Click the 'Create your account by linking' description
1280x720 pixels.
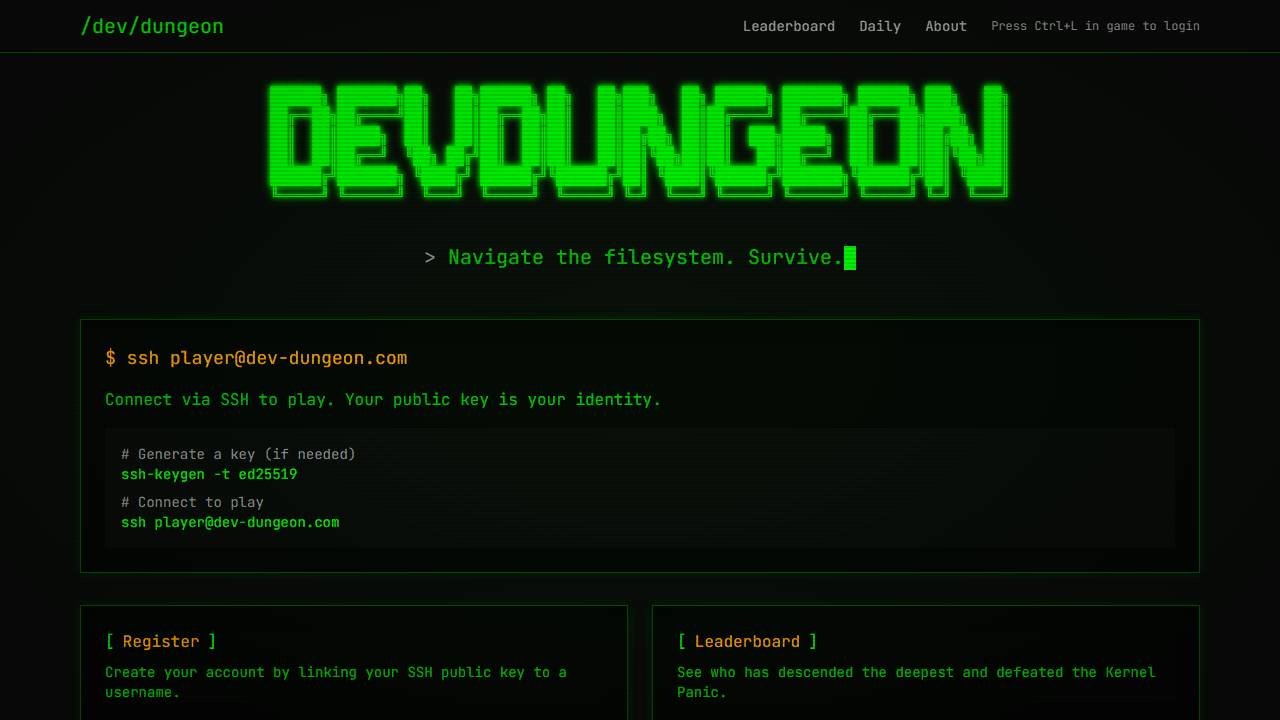click(336, 682)
